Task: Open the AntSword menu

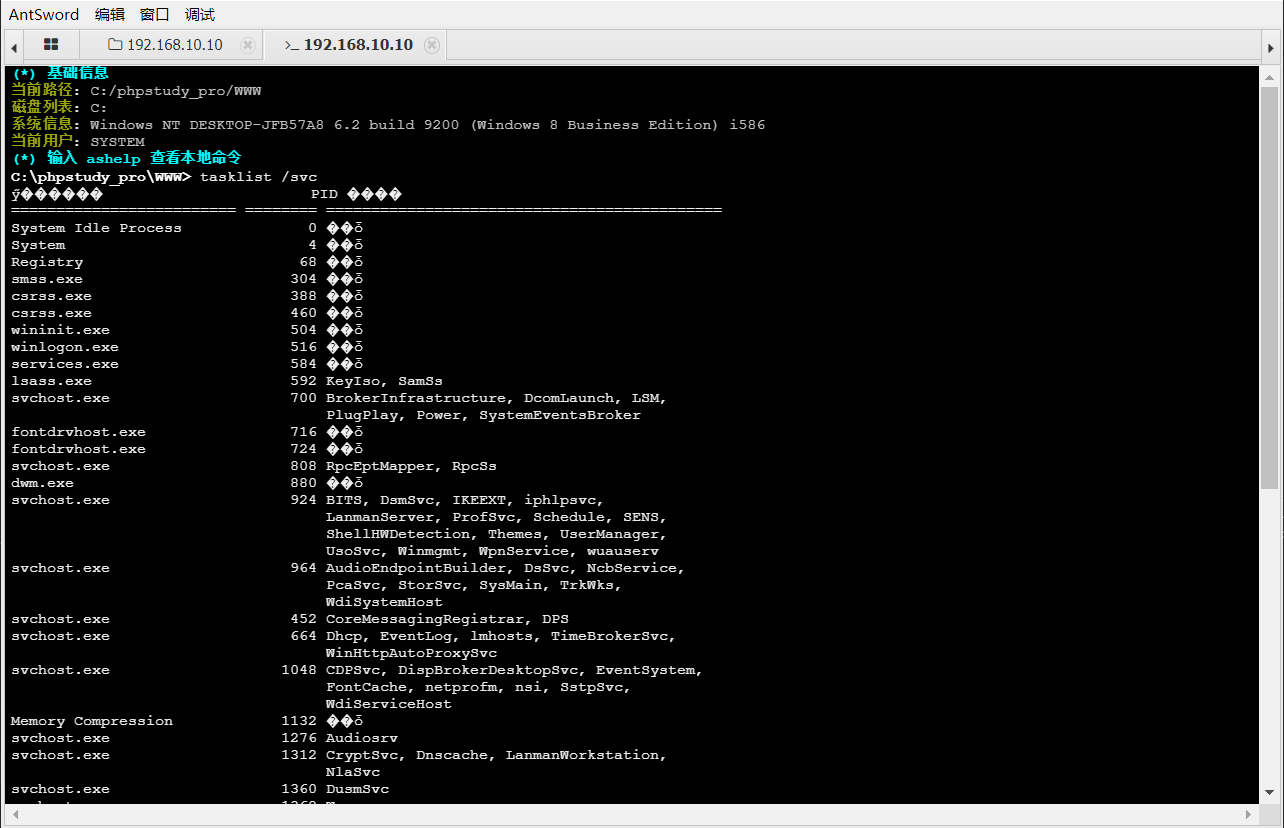Action: pos(44,14)
